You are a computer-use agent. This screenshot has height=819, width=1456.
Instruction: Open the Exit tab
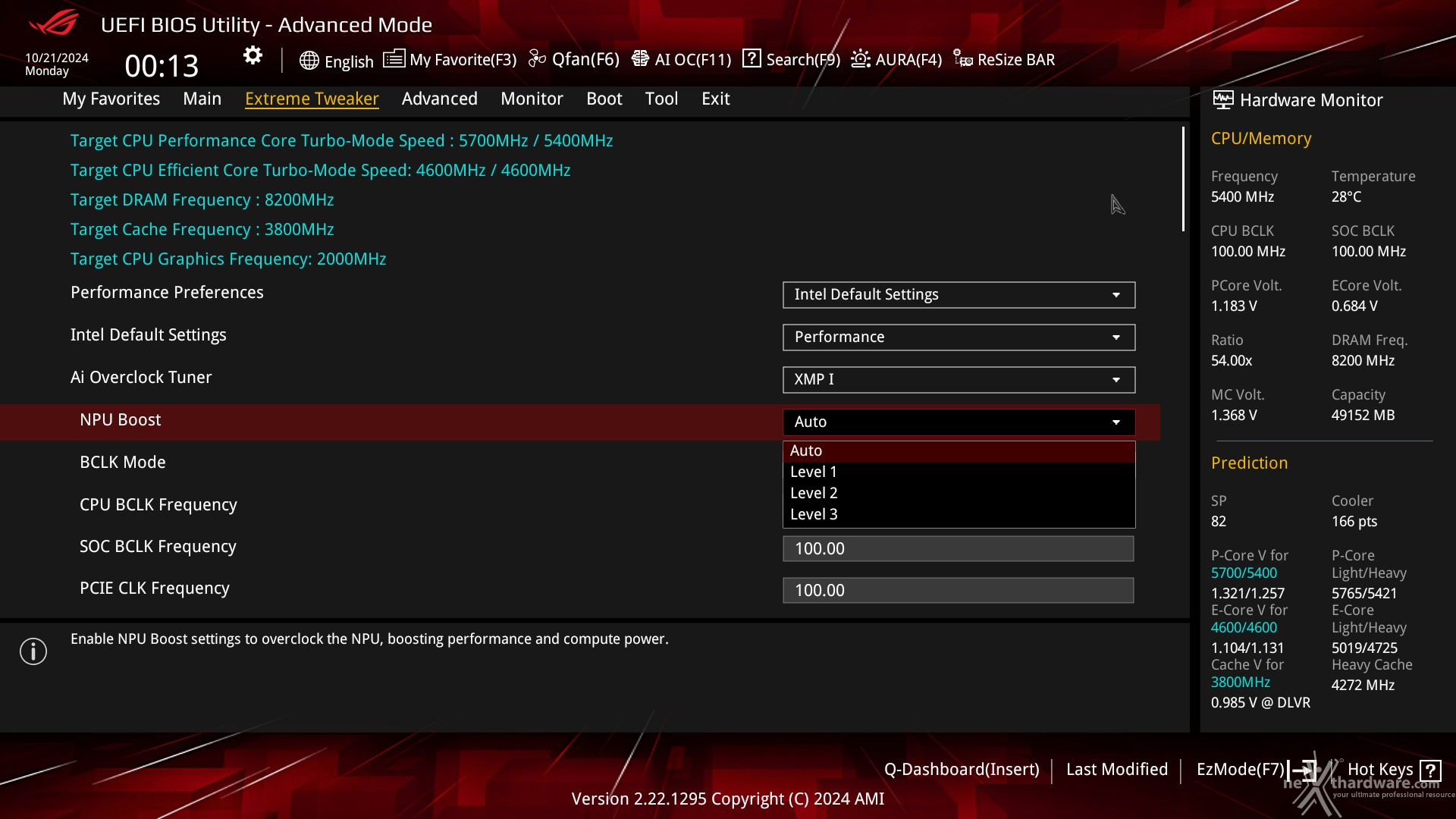716,99
